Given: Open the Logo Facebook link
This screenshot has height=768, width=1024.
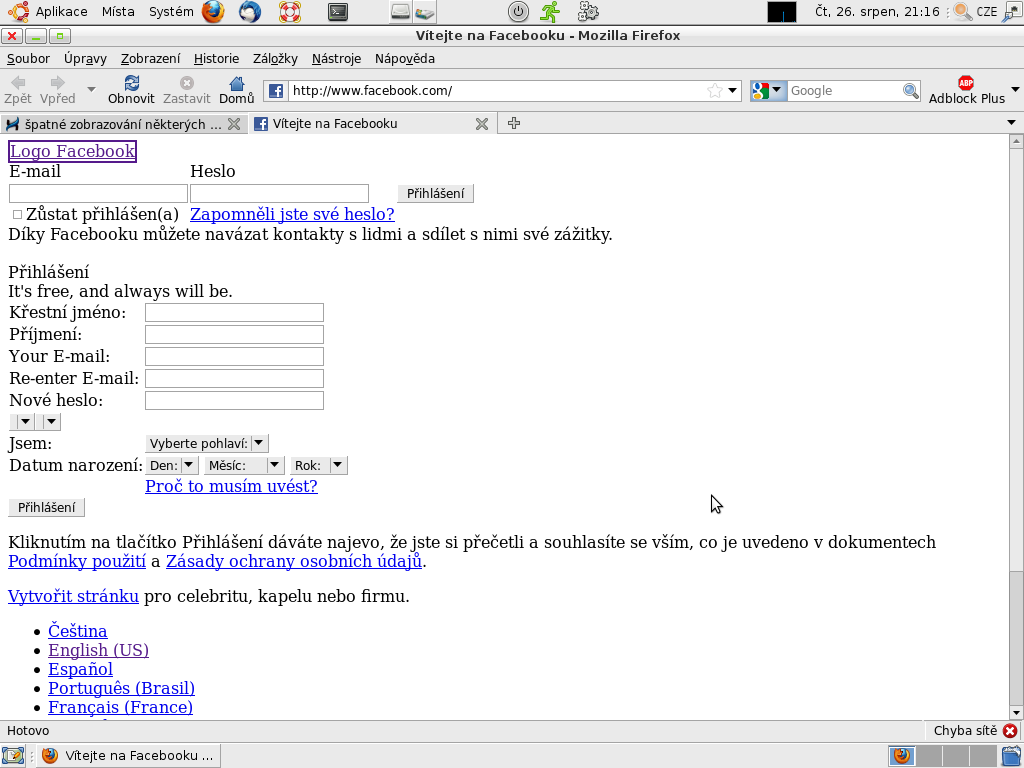Looking at the screenshot, I should 72,152.
